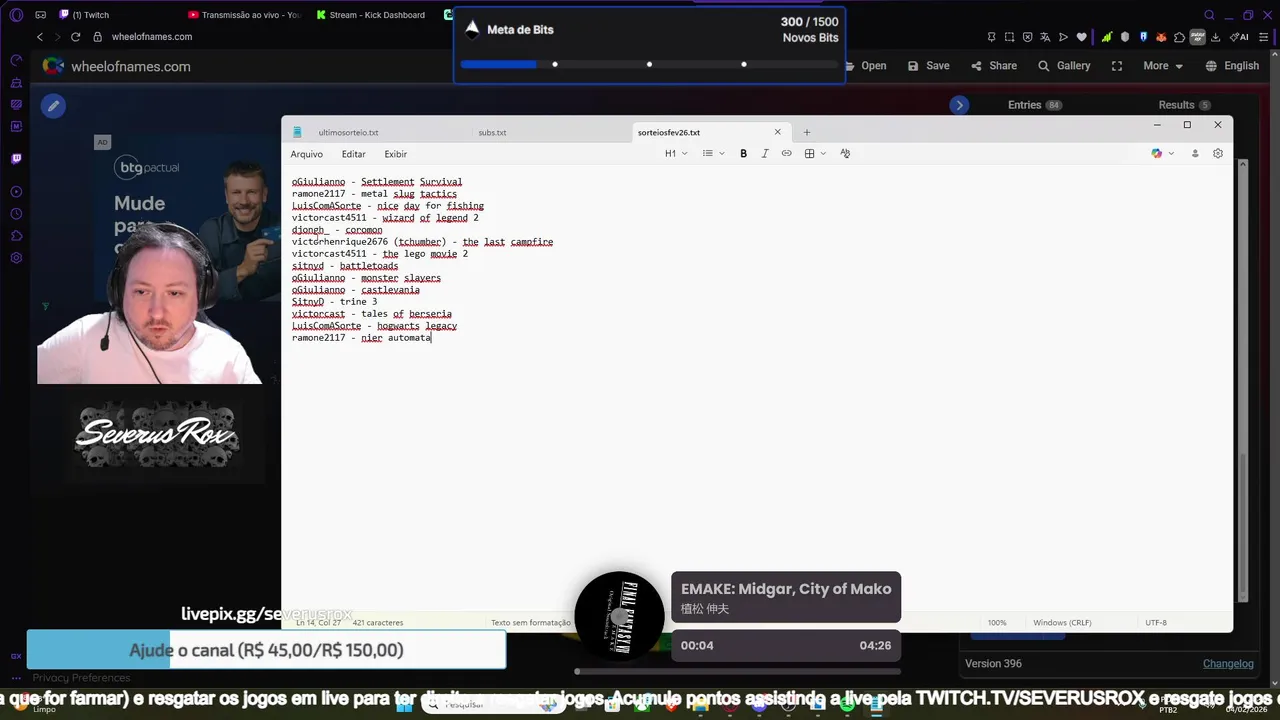Click the clear formatting icon
1280x720 pixels.
[x=845, y=153]
